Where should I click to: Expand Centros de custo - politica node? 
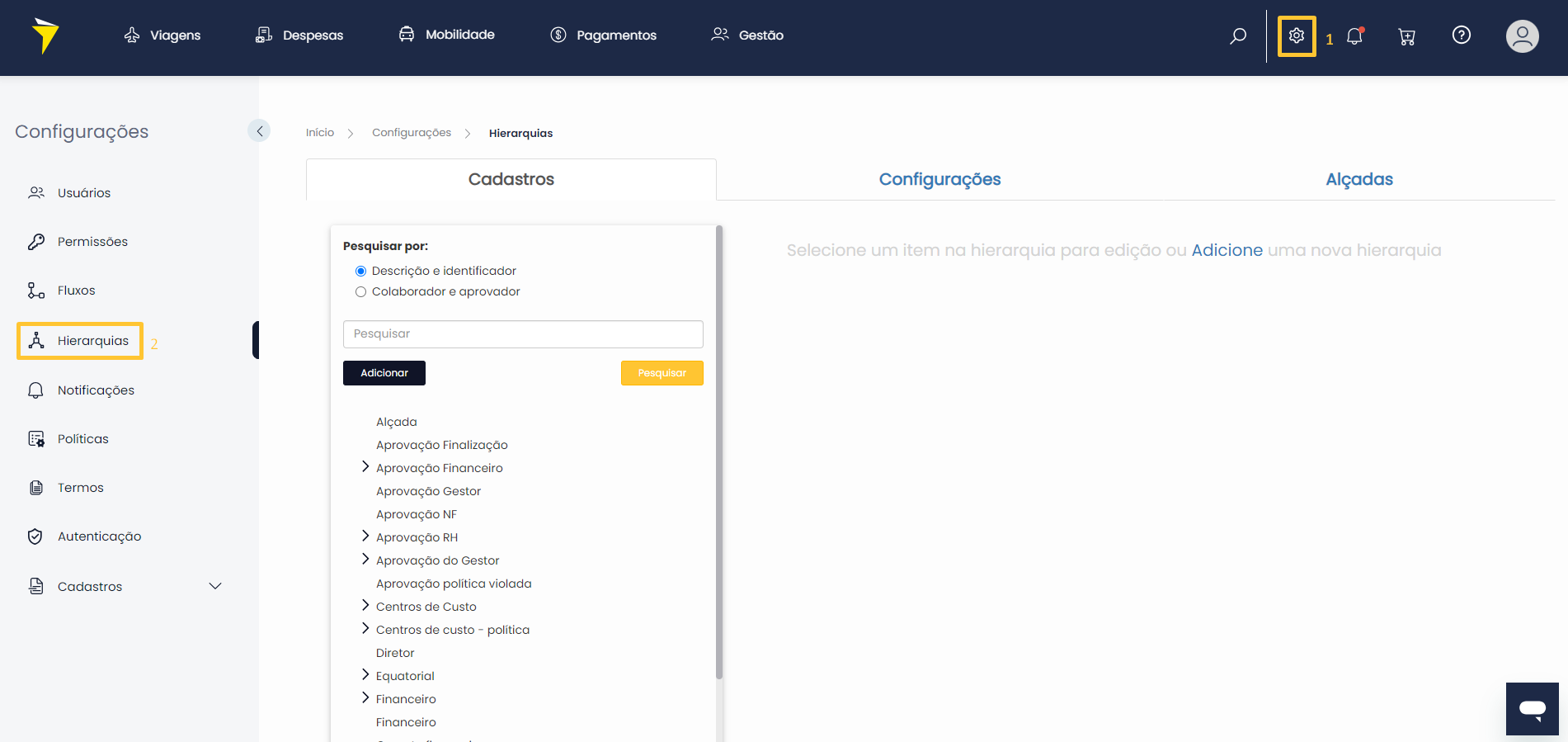coord(365,629)
